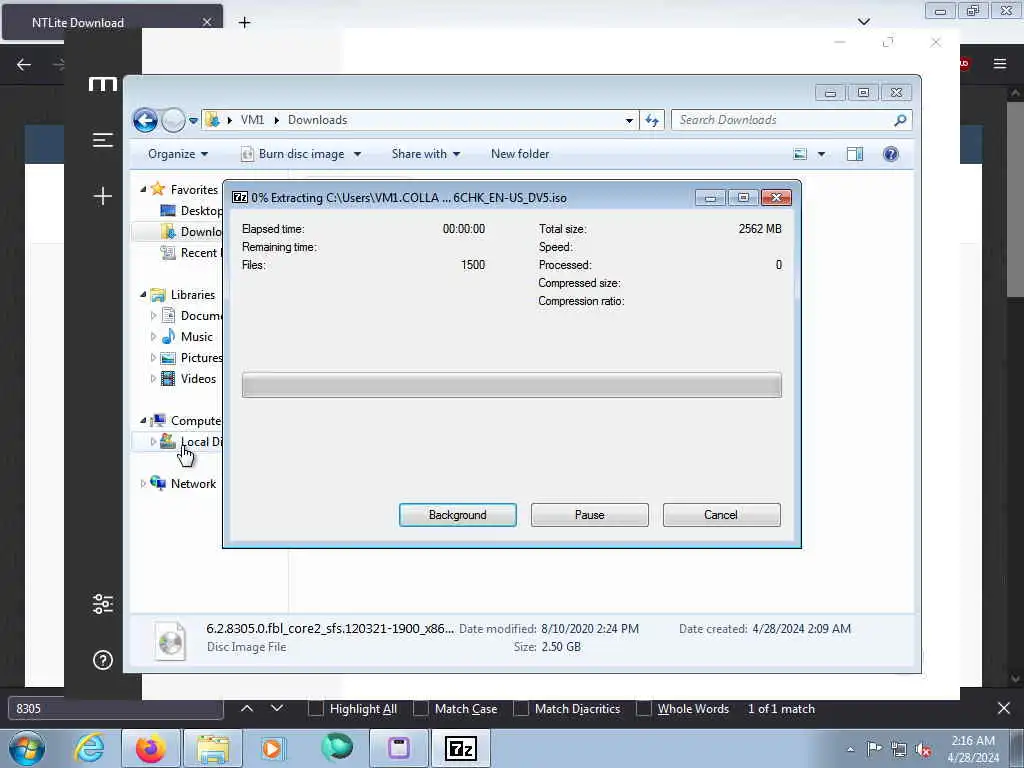
Task: Select the Music library
Action: [x=187, y=336]
